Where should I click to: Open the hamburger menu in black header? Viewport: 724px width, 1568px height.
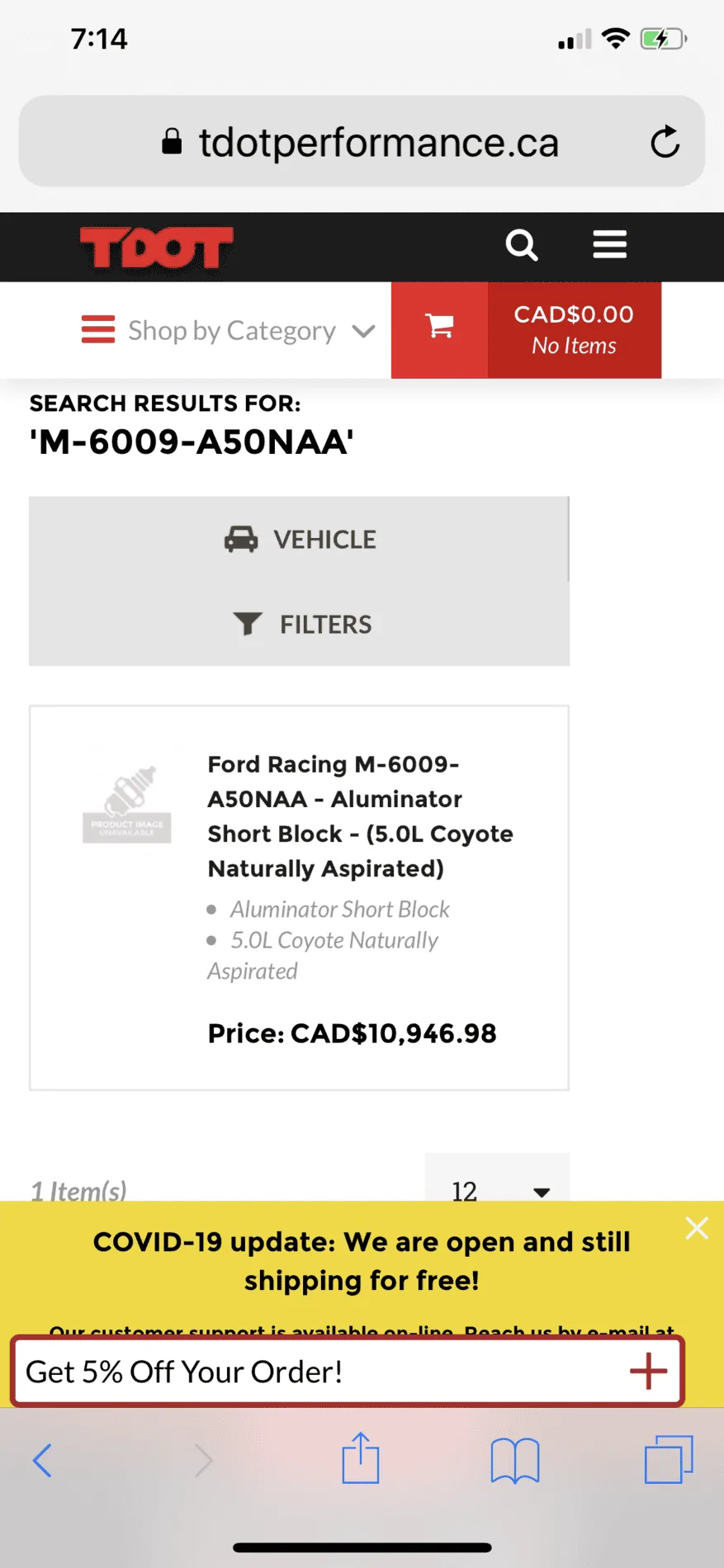pos(610,245)
